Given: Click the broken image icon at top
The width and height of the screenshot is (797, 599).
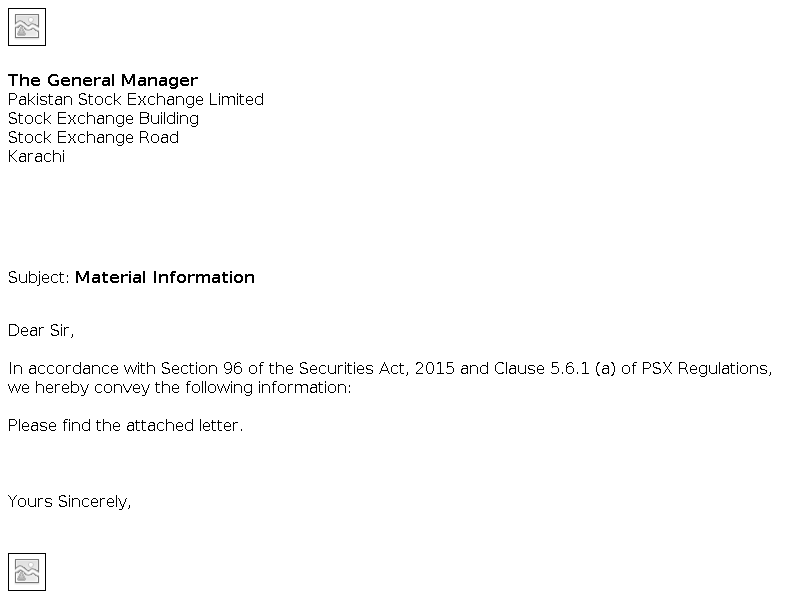Looking at the screenshot, I should (27, 27).
